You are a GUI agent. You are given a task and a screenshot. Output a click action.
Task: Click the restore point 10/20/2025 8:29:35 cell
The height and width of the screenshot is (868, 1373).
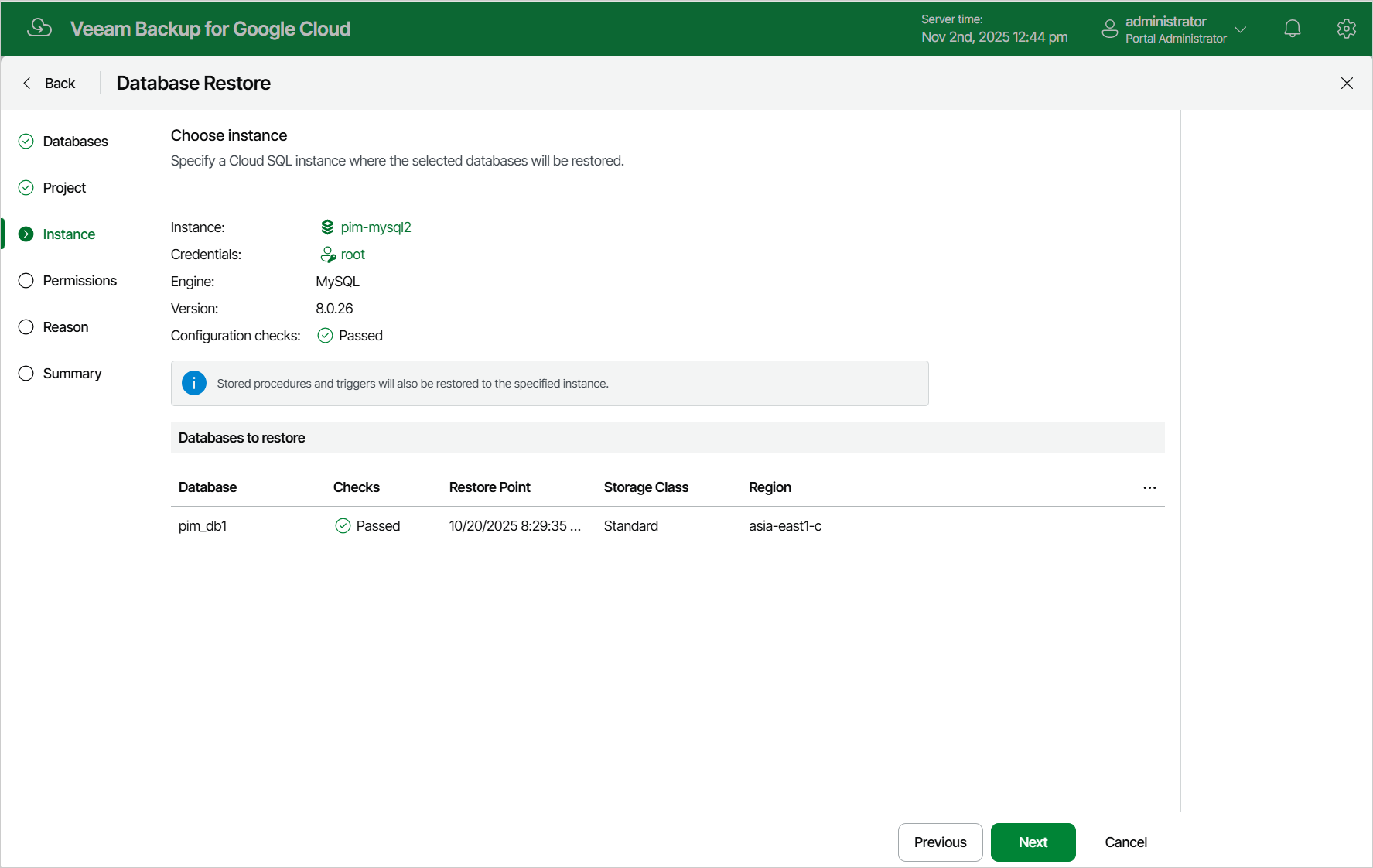(x=514, y=526)
